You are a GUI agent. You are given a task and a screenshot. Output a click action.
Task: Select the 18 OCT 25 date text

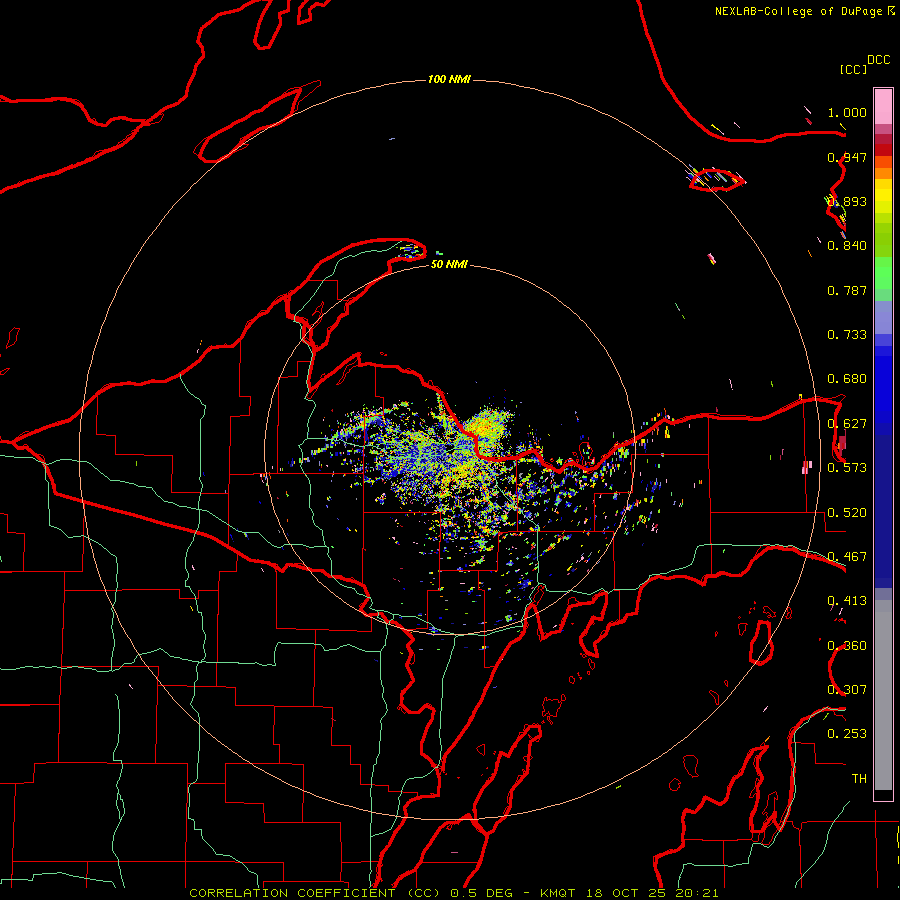[626, 893]
